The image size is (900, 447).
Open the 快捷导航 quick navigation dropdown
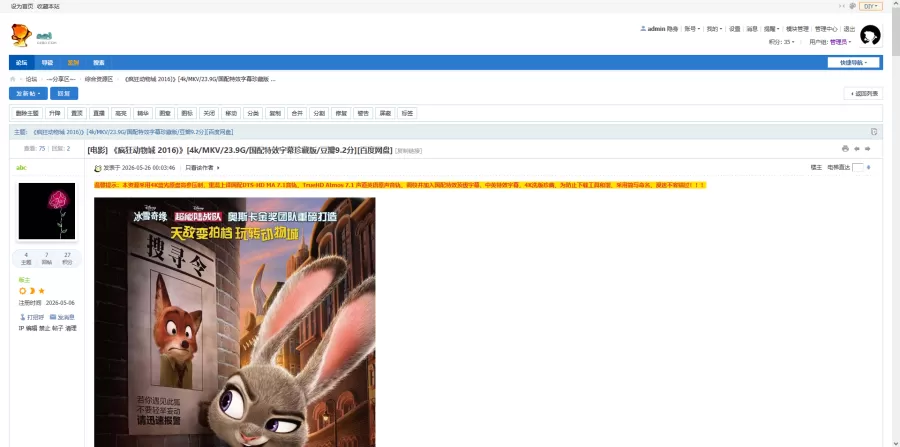coord(854,63)
